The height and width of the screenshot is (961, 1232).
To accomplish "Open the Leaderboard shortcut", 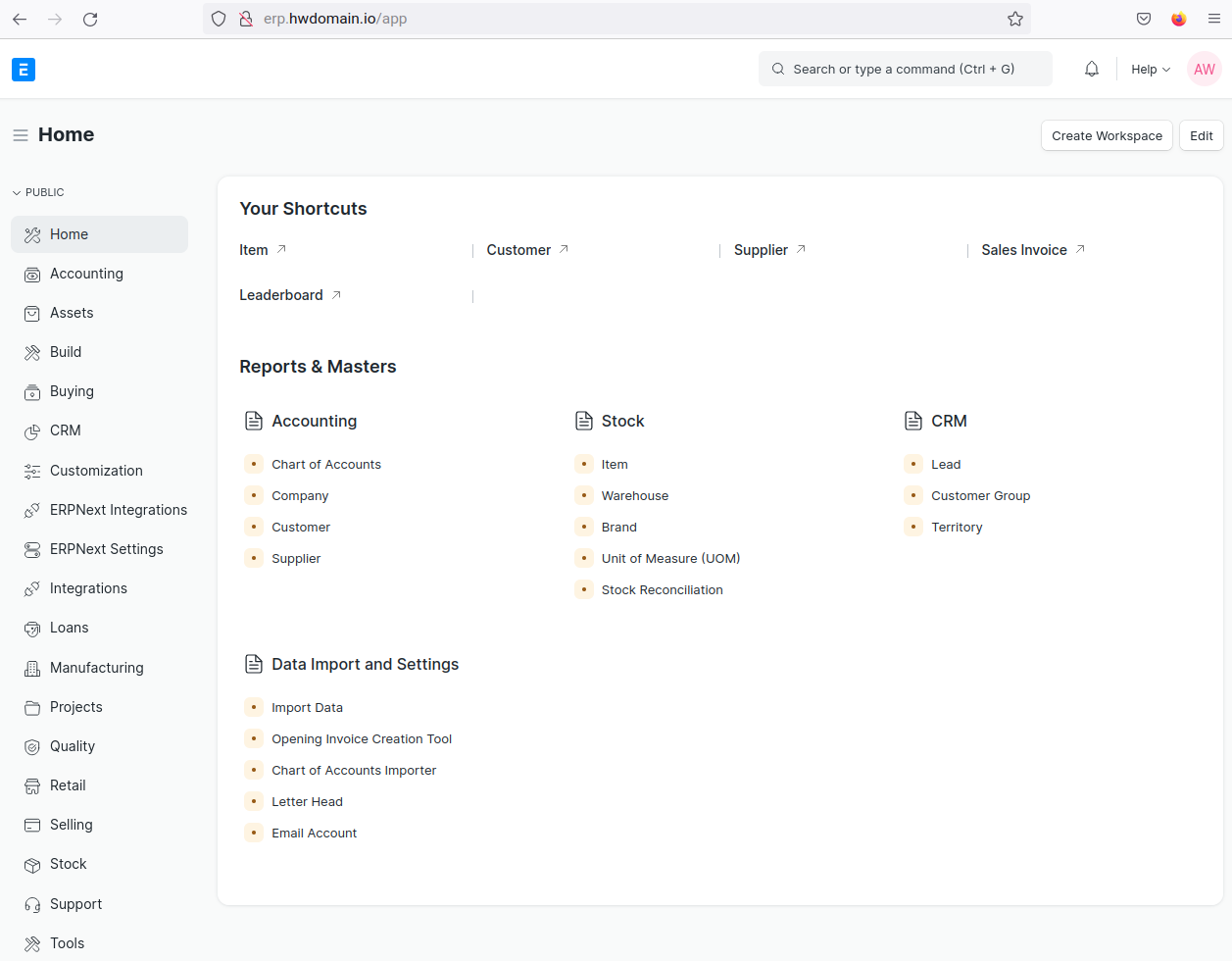I will tap(290, 295).
